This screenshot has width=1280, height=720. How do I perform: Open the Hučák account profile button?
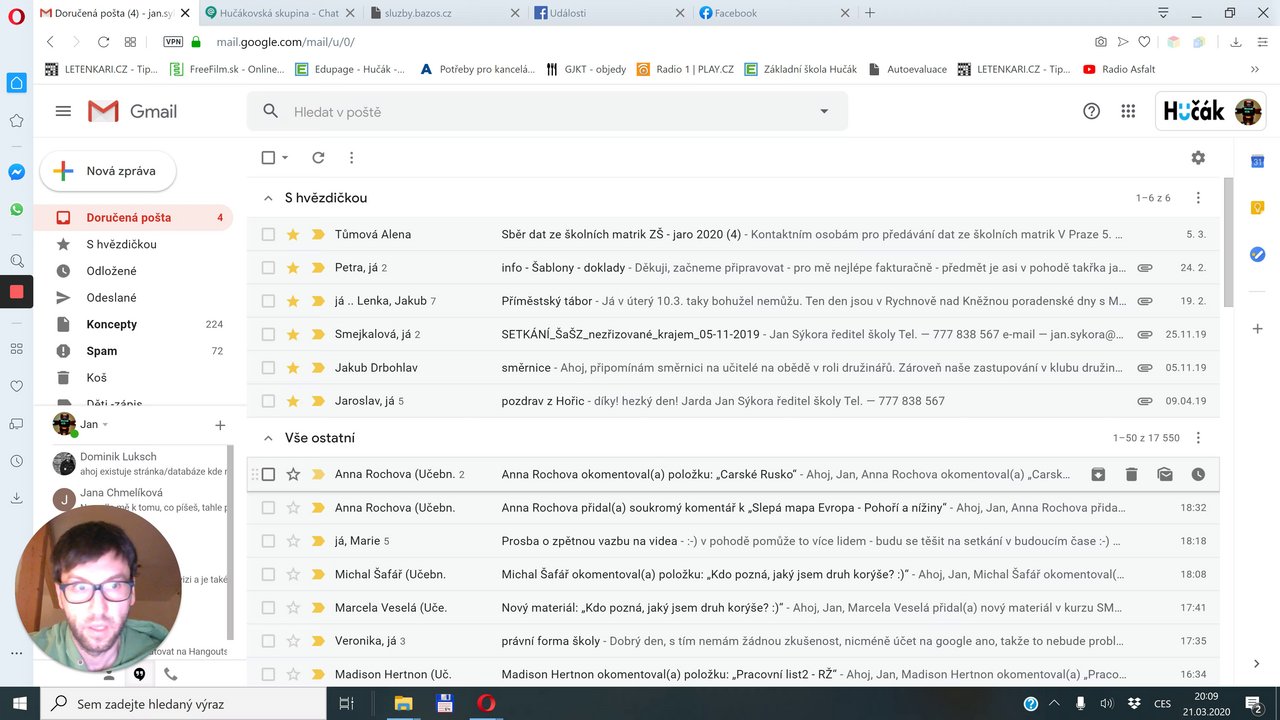(1213, 111)
